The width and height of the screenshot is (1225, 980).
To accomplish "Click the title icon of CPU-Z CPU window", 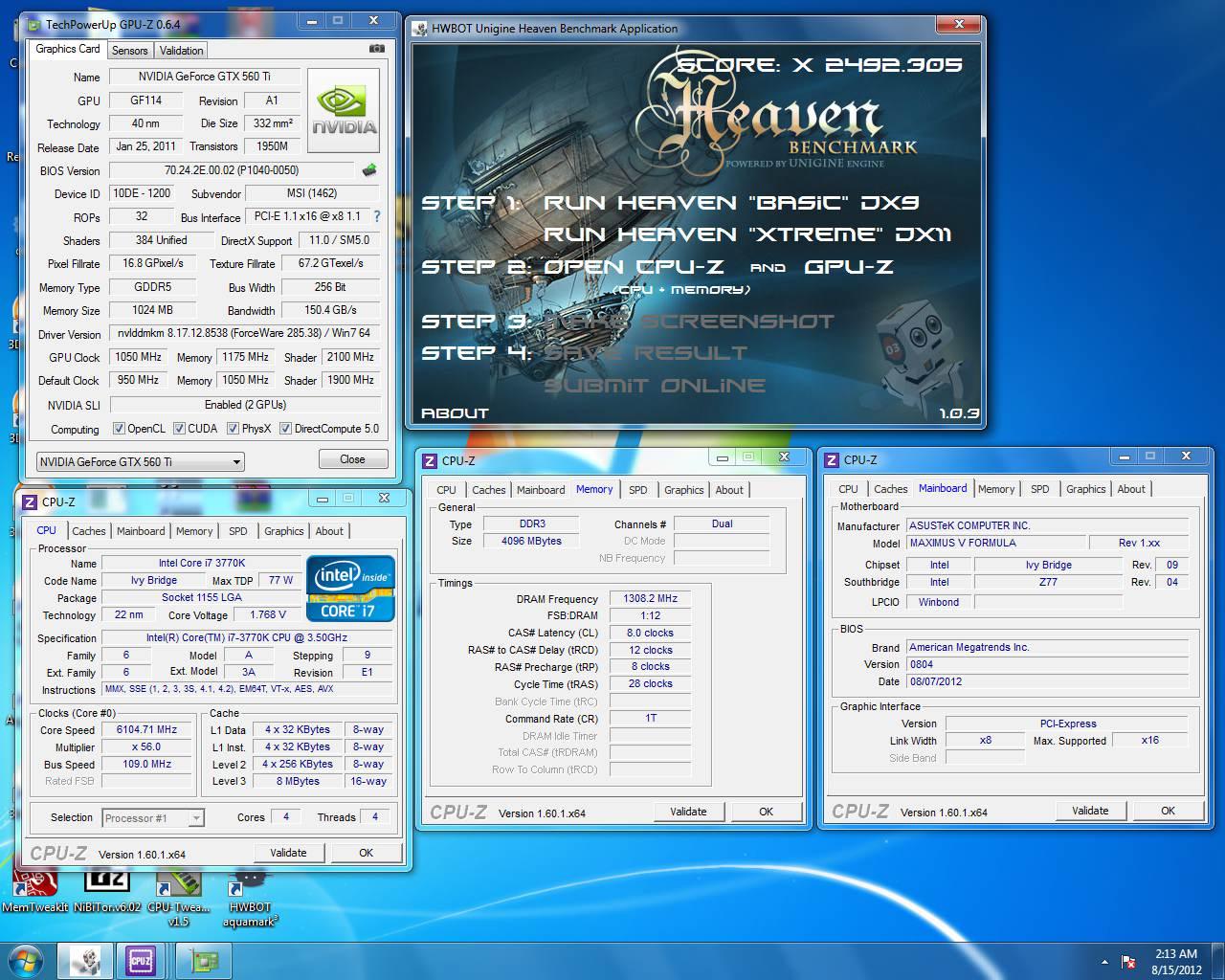I will [30, 501].
